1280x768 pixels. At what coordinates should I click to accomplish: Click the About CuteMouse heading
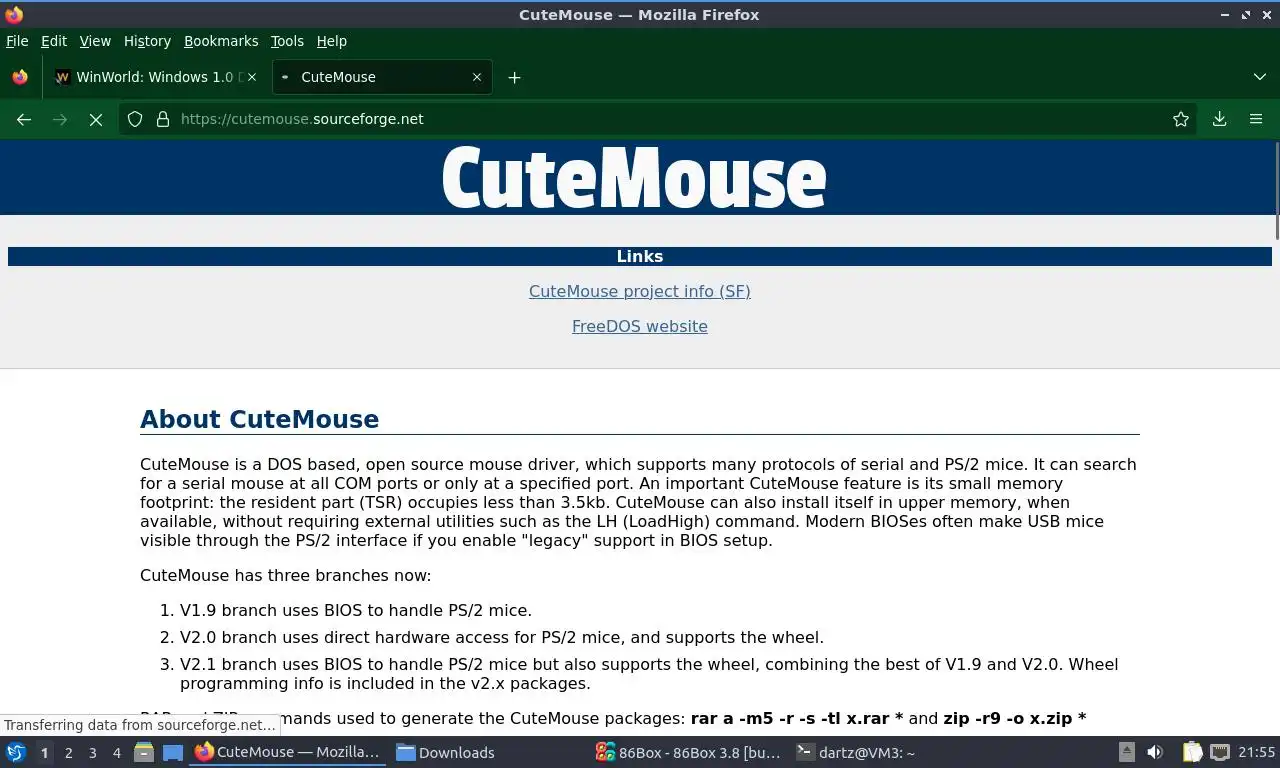tap(260, 419)
